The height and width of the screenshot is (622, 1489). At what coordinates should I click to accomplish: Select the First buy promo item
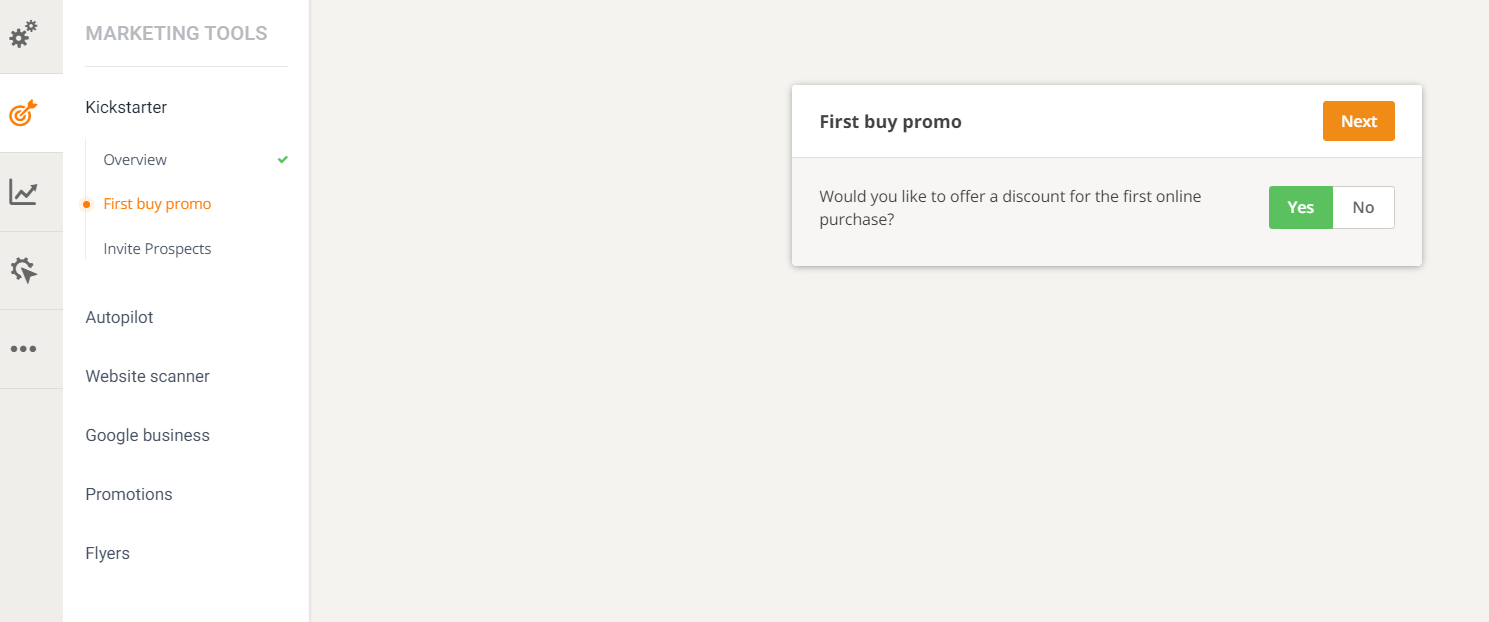(x=157, y=204)
